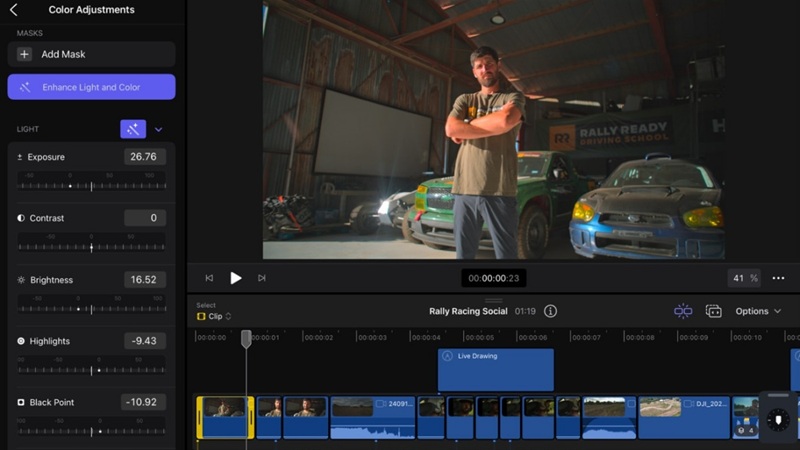This screenshot has width=800, height=450.
Task: Open project info for Rally Racing Social
Action: [550, 311]
